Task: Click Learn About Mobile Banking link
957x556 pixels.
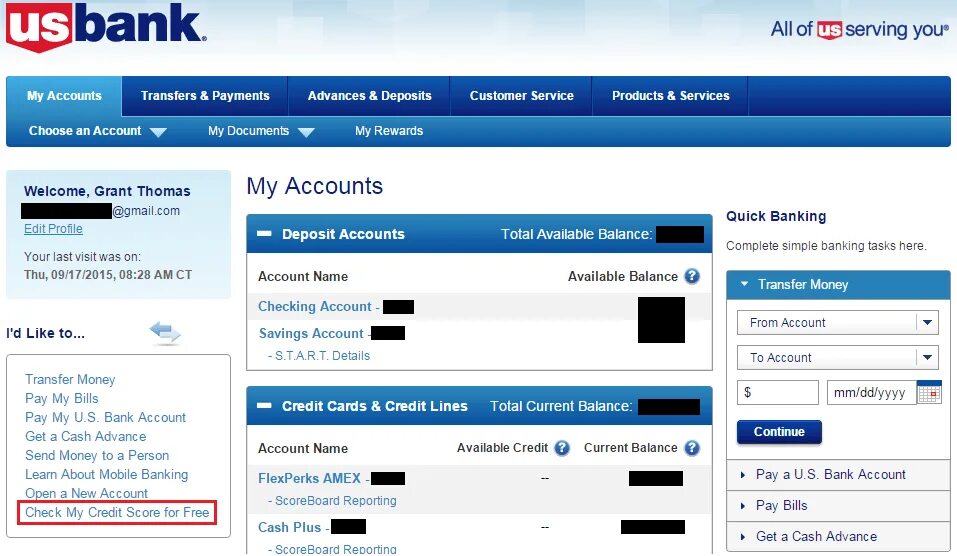Action: [x=106, y=474]
